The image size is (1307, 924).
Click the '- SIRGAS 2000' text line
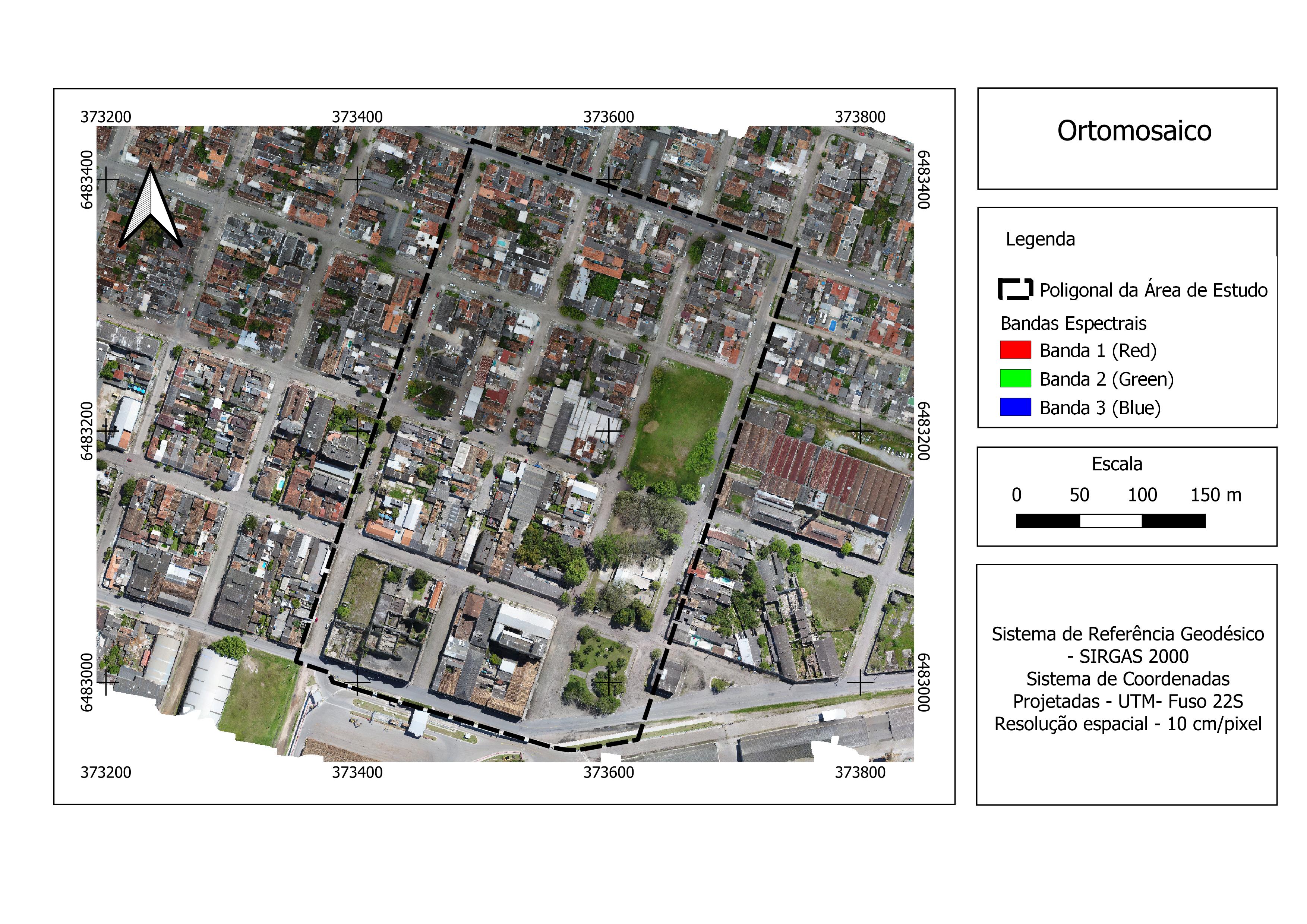[1128, 656]
